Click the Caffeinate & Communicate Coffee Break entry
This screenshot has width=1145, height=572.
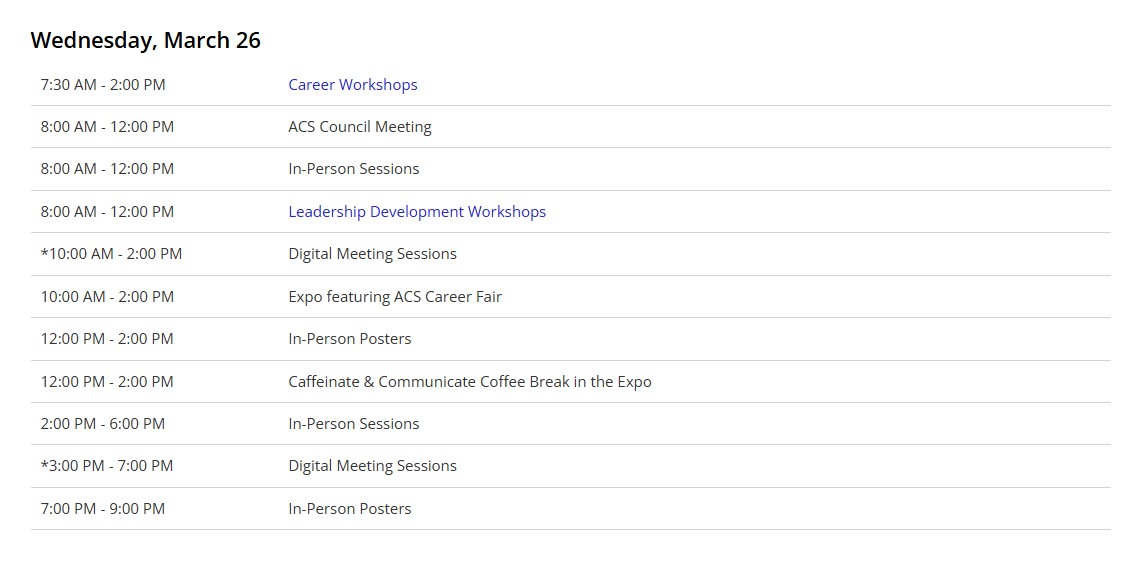point(470,381)
